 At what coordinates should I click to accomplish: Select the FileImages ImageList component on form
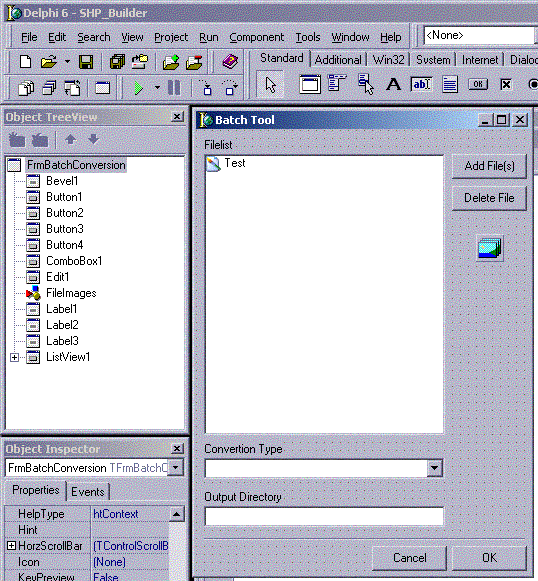[489, 248]
